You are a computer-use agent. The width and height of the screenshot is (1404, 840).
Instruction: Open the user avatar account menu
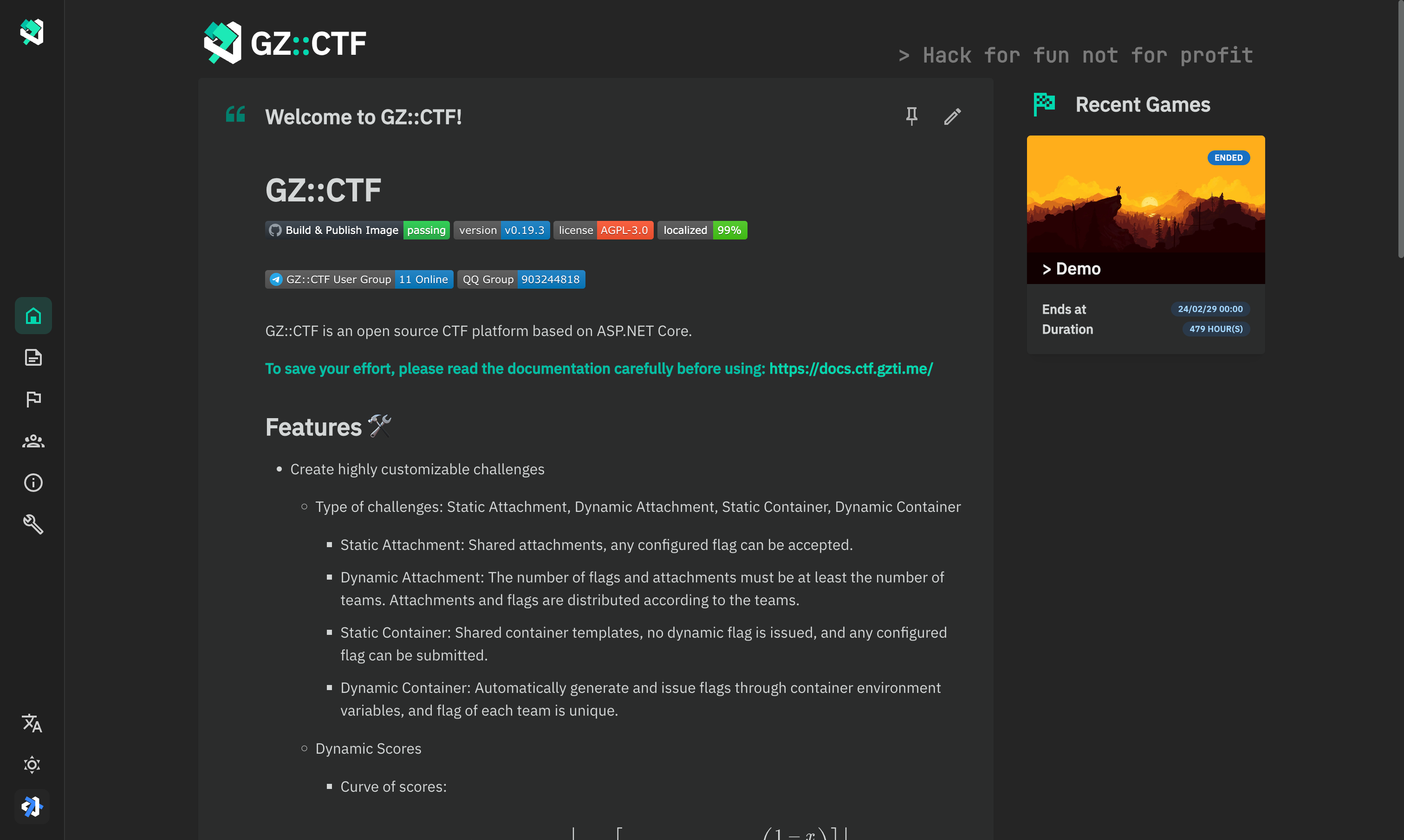(32, 806)
